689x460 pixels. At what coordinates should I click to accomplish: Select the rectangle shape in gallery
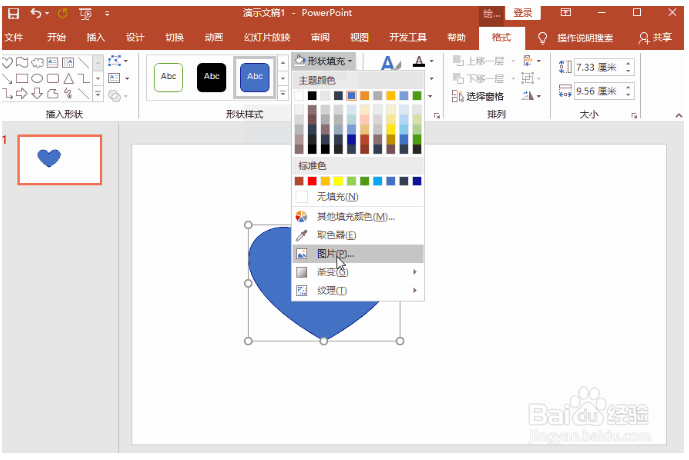click(22, 79)
